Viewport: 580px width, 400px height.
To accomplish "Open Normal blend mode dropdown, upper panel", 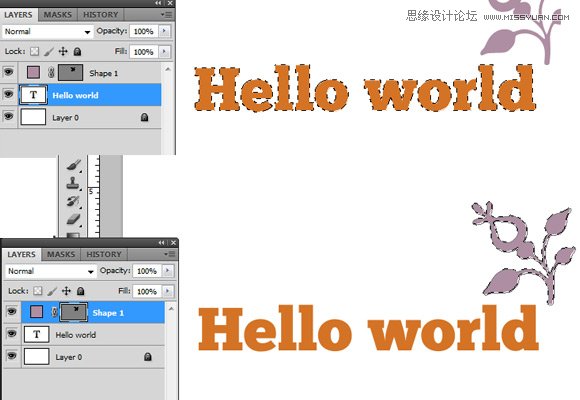I will tap(47, 31).
